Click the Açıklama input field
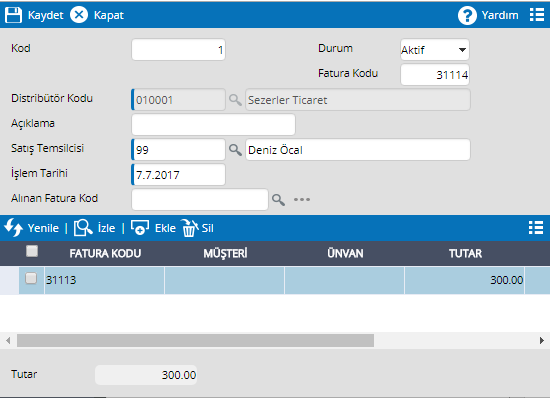 [213, 124]
